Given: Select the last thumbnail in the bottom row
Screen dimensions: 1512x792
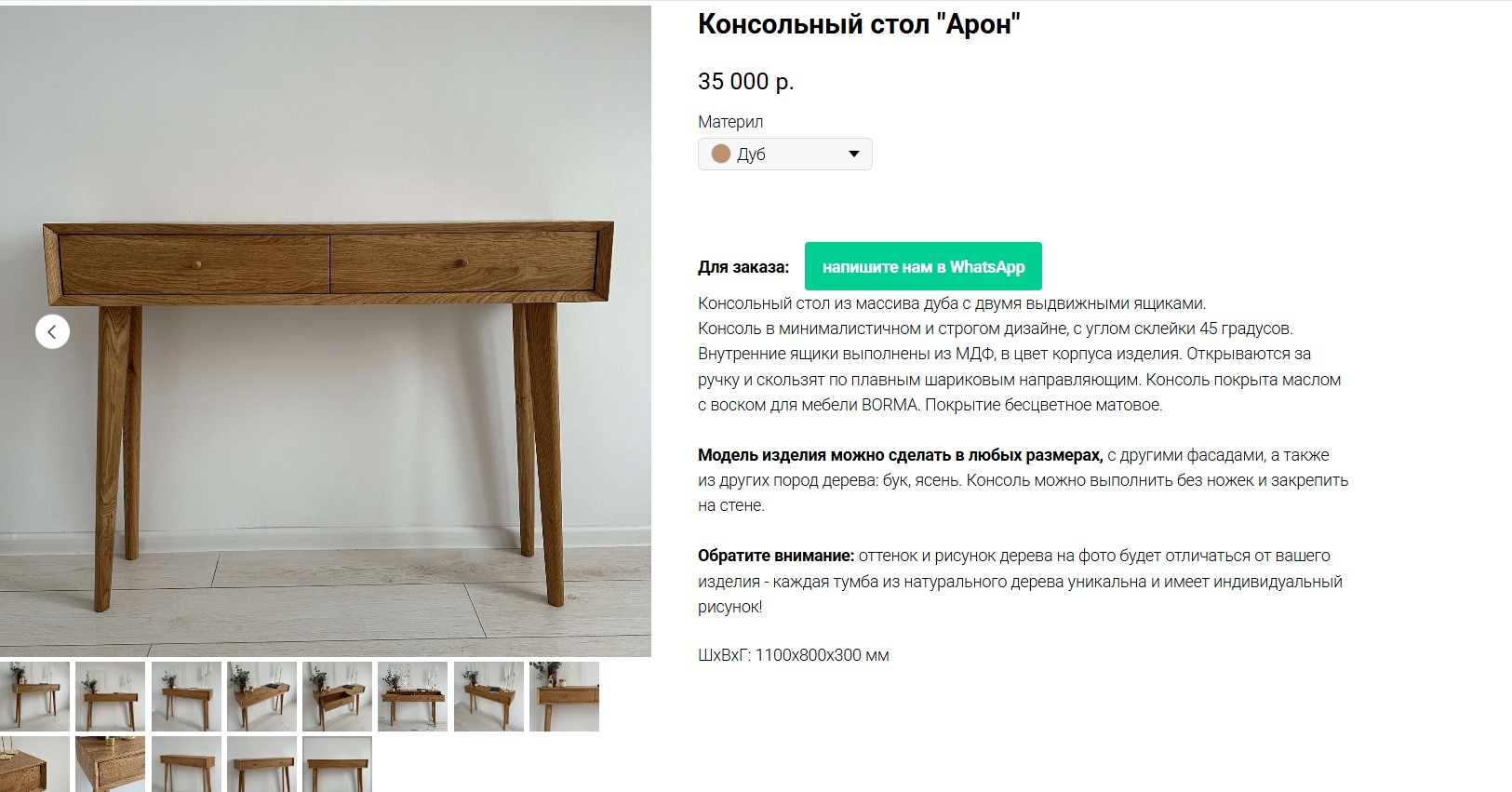Looking at the screenshot, I should coord(338,764).
